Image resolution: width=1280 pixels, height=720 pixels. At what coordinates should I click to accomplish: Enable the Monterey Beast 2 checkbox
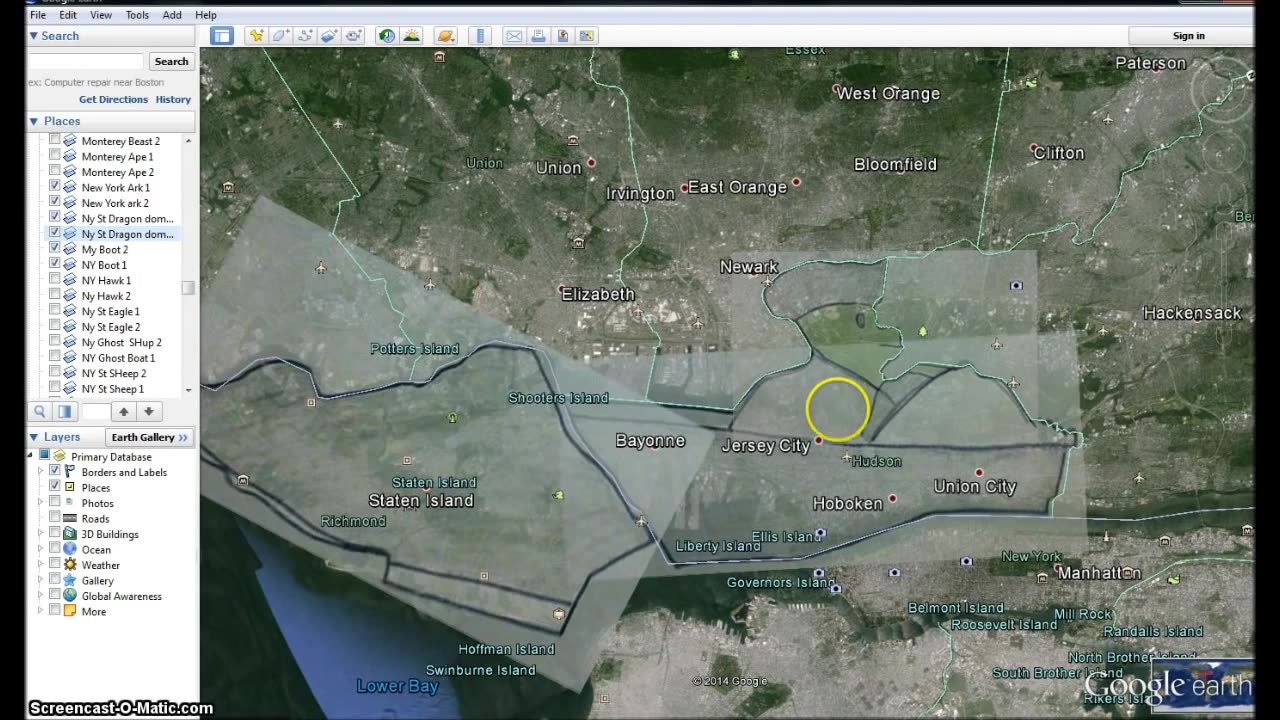pos(55,141)
